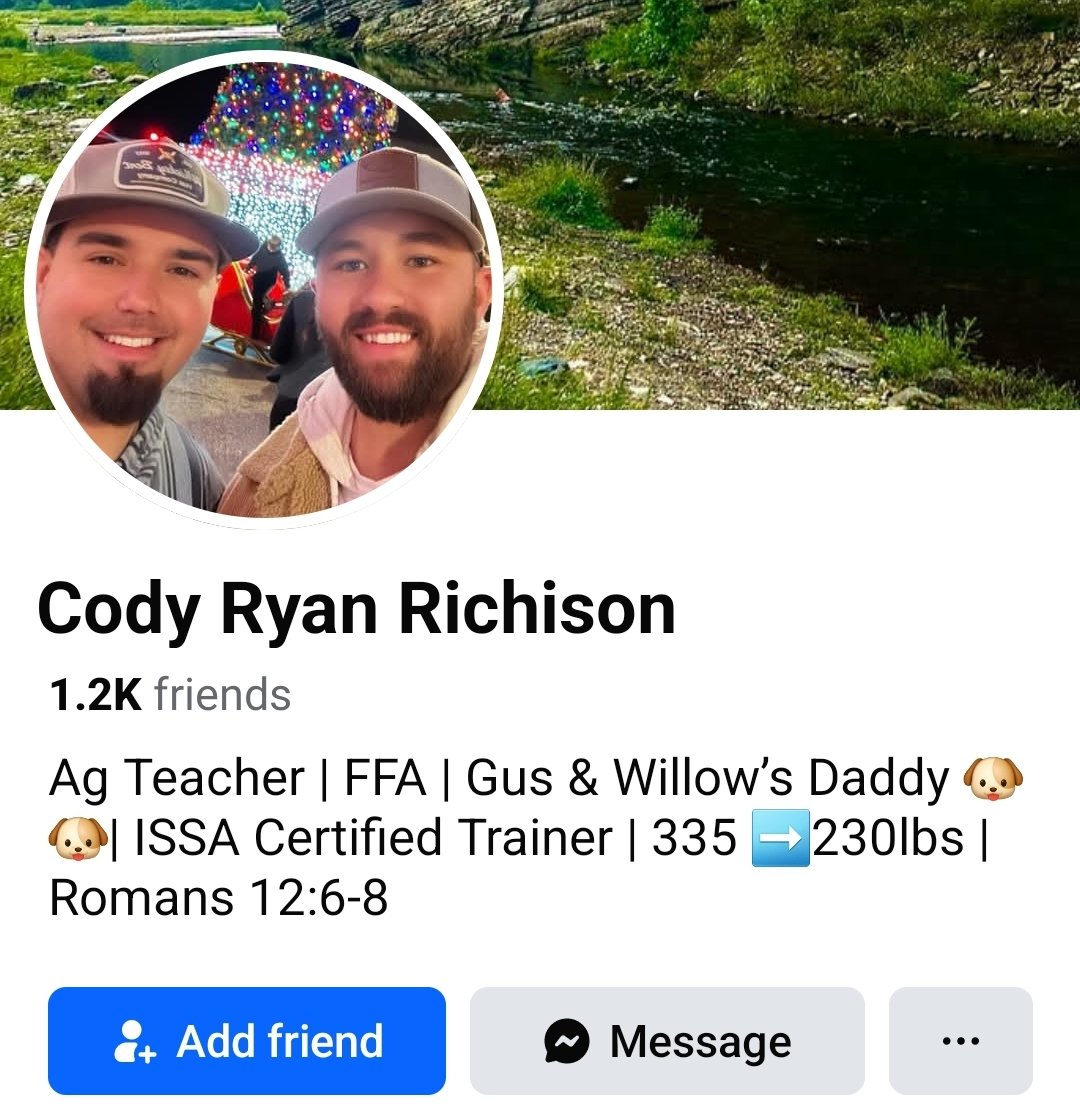Open the circular profile picture

click(264, 289)
